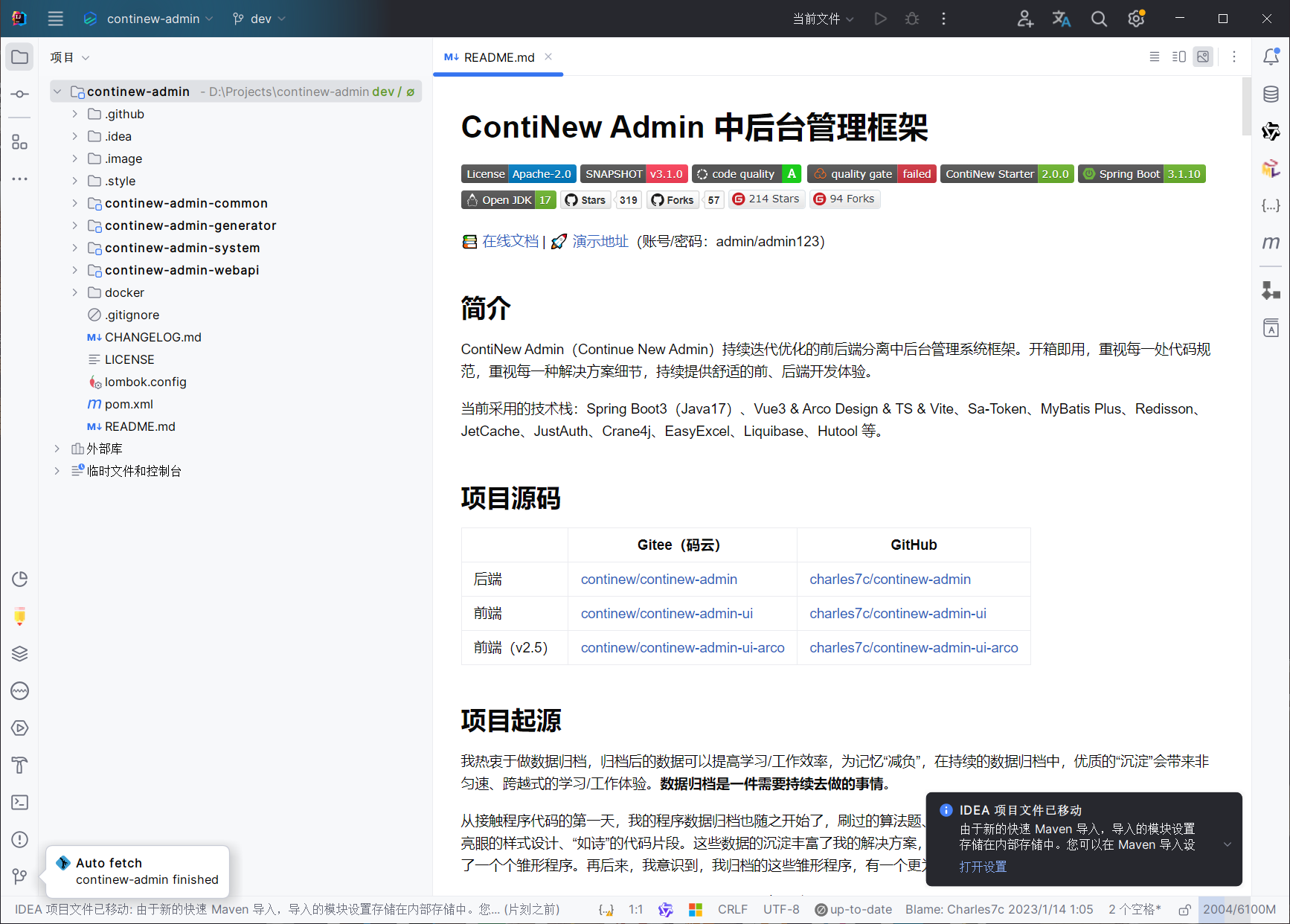Expand the external libraries node
The height and width of the screenshot is (924, 1290).
coord(57,449)
